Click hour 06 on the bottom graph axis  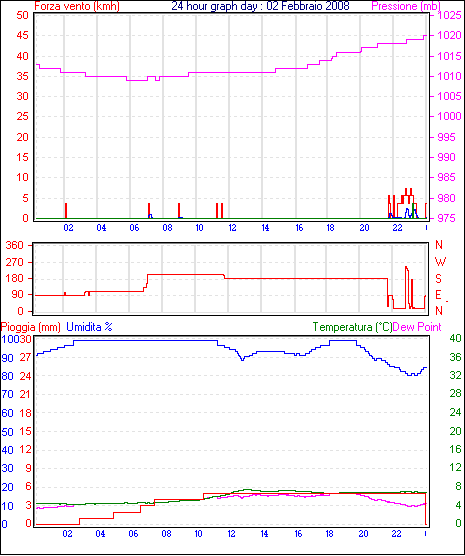[133, 534]
